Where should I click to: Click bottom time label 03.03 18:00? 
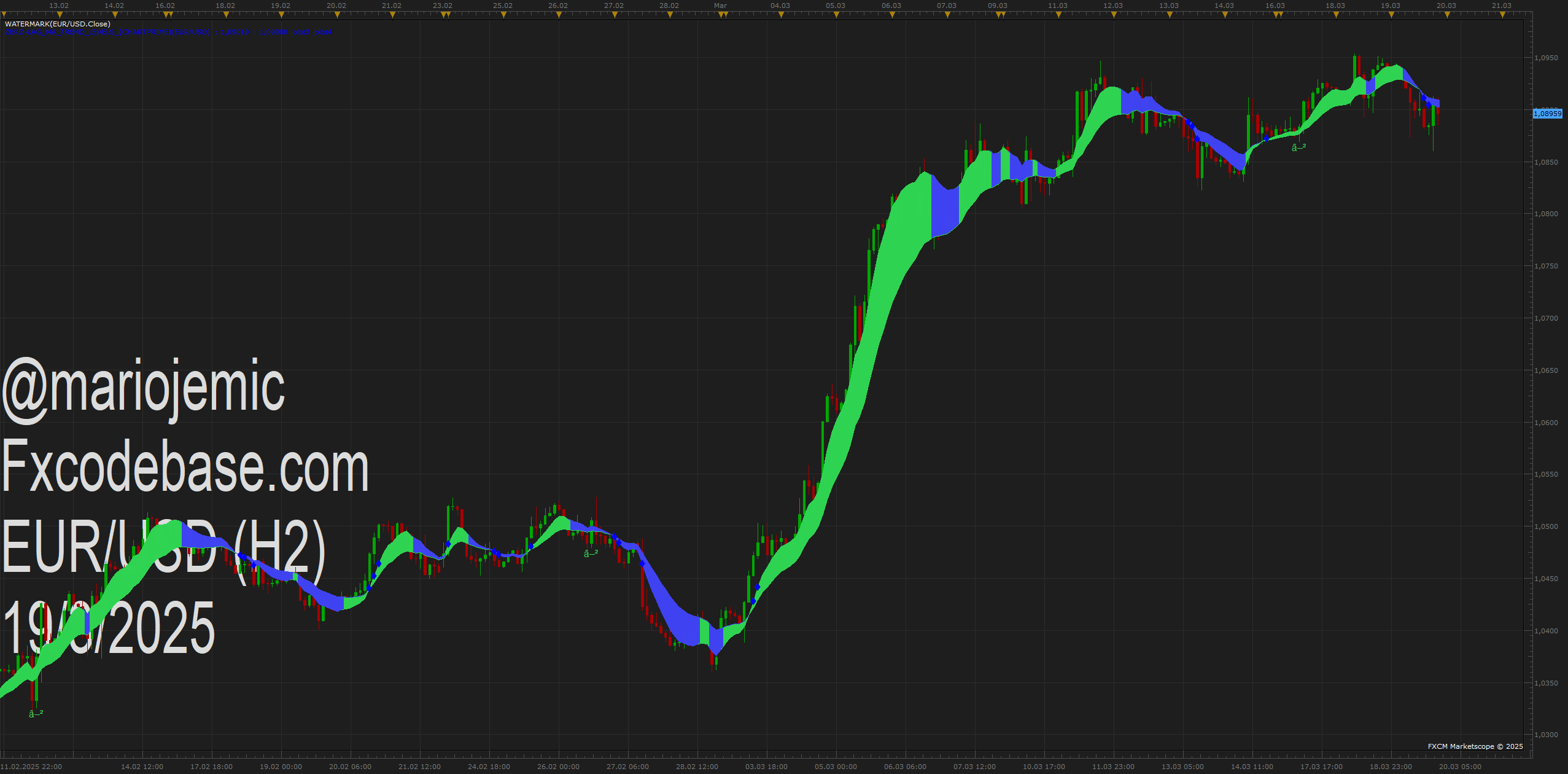766,767
